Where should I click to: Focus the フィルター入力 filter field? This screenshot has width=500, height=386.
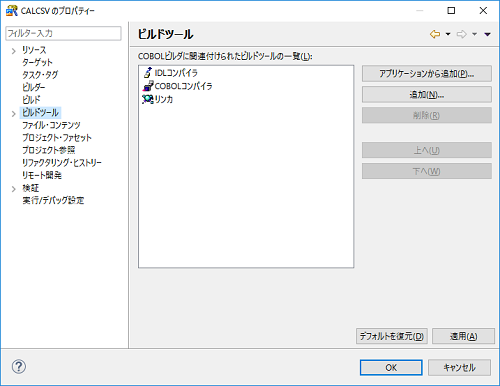[63, 33]
